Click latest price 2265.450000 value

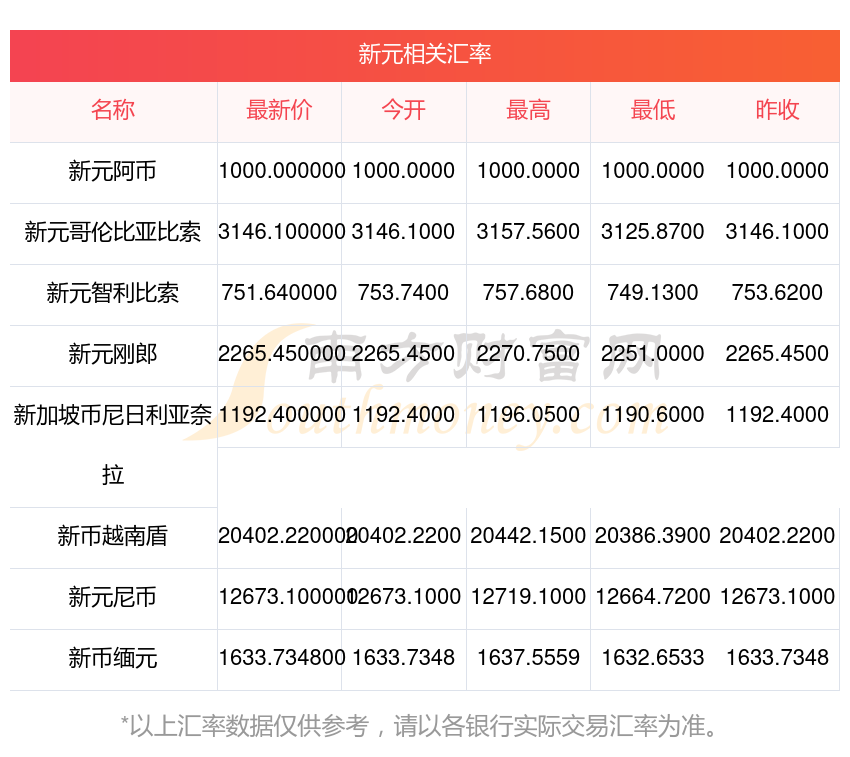point(282,354)
